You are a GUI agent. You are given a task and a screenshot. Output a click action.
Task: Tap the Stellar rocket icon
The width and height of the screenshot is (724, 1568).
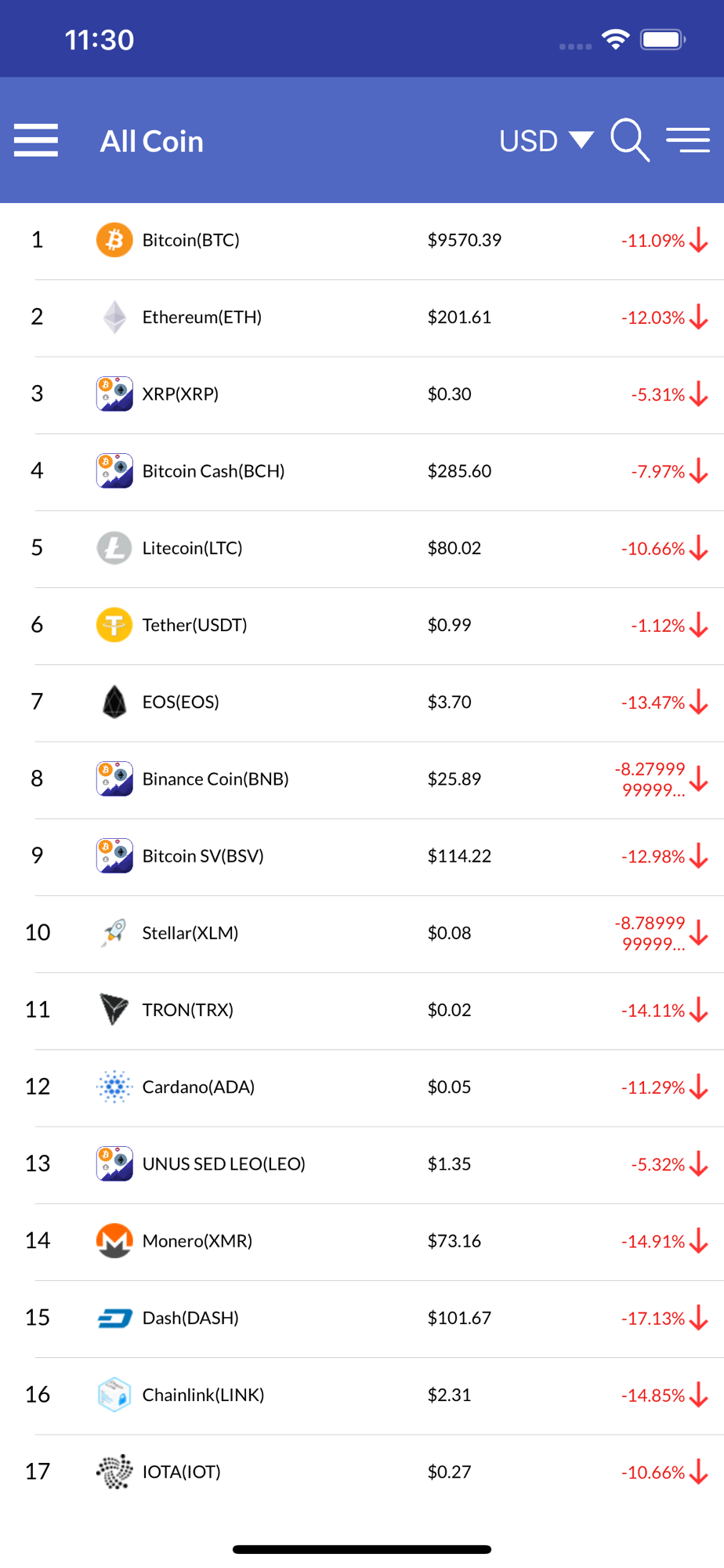coord(114,932)
